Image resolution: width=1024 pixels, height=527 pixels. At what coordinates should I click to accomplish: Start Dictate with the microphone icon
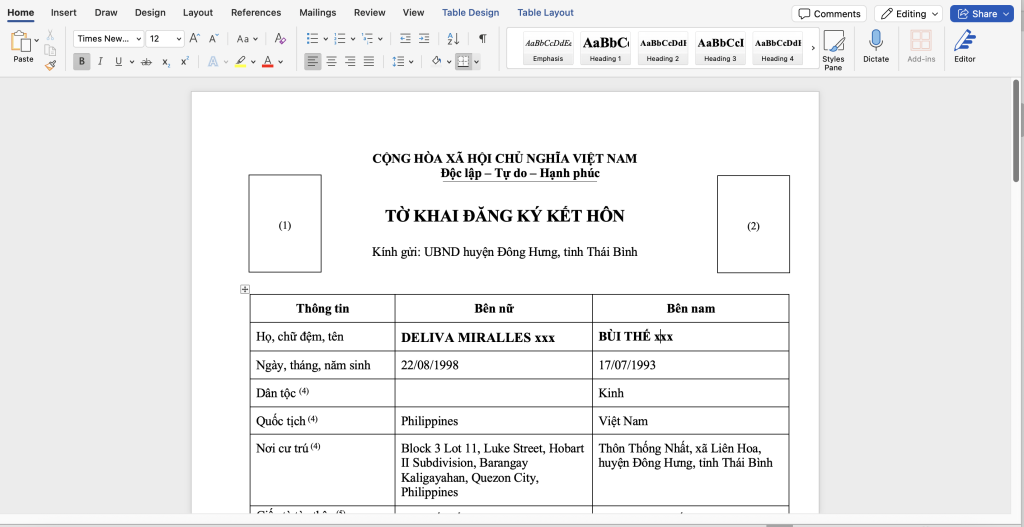pyautogui.click(x=876, y=46)
